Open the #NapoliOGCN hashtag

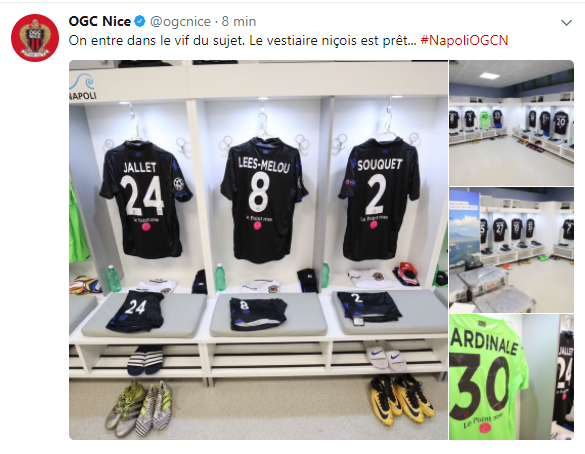point(464,40)
